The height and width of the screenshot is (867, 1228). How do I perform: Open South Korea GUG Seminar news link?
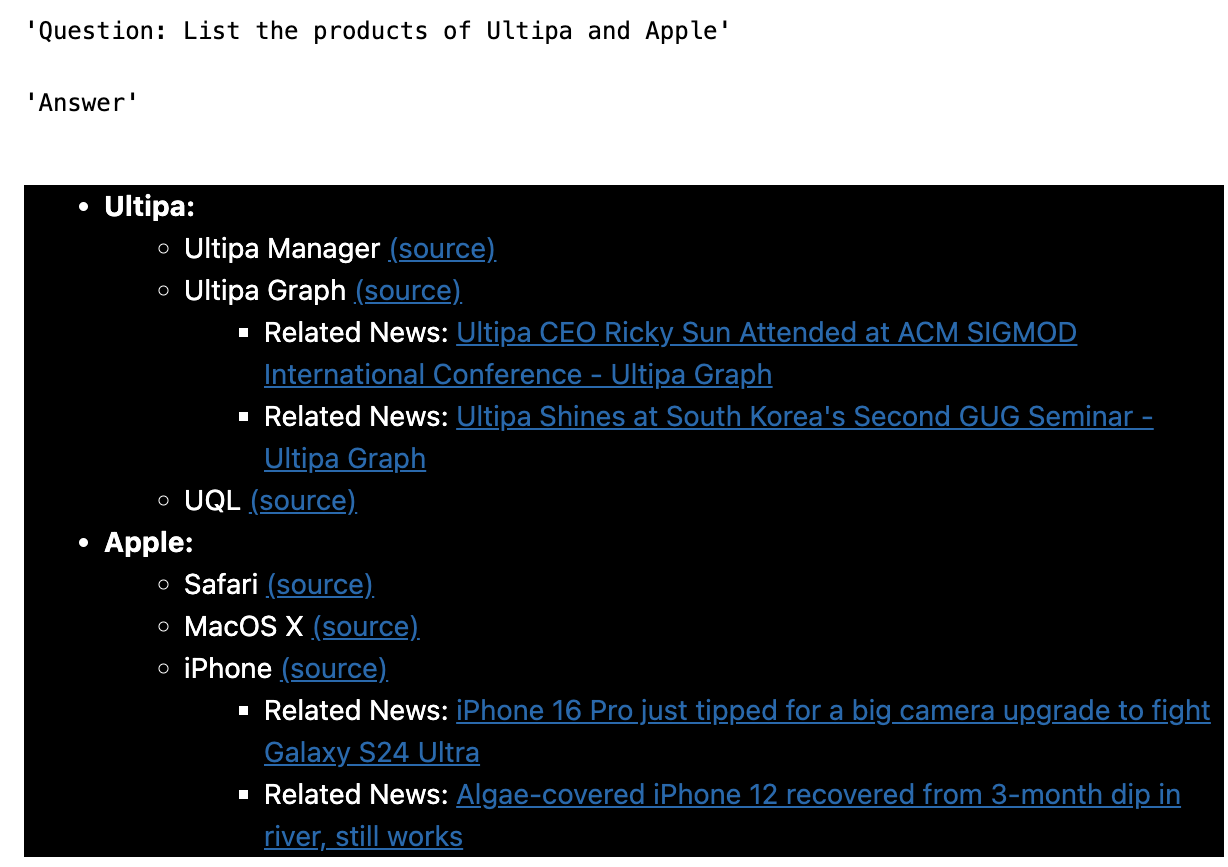point(803,417)
